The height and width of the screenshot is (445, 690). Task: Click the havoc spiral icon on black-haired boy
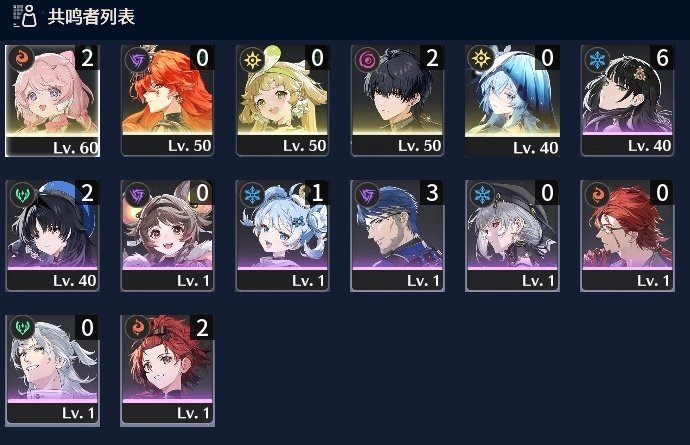[367, 59]
